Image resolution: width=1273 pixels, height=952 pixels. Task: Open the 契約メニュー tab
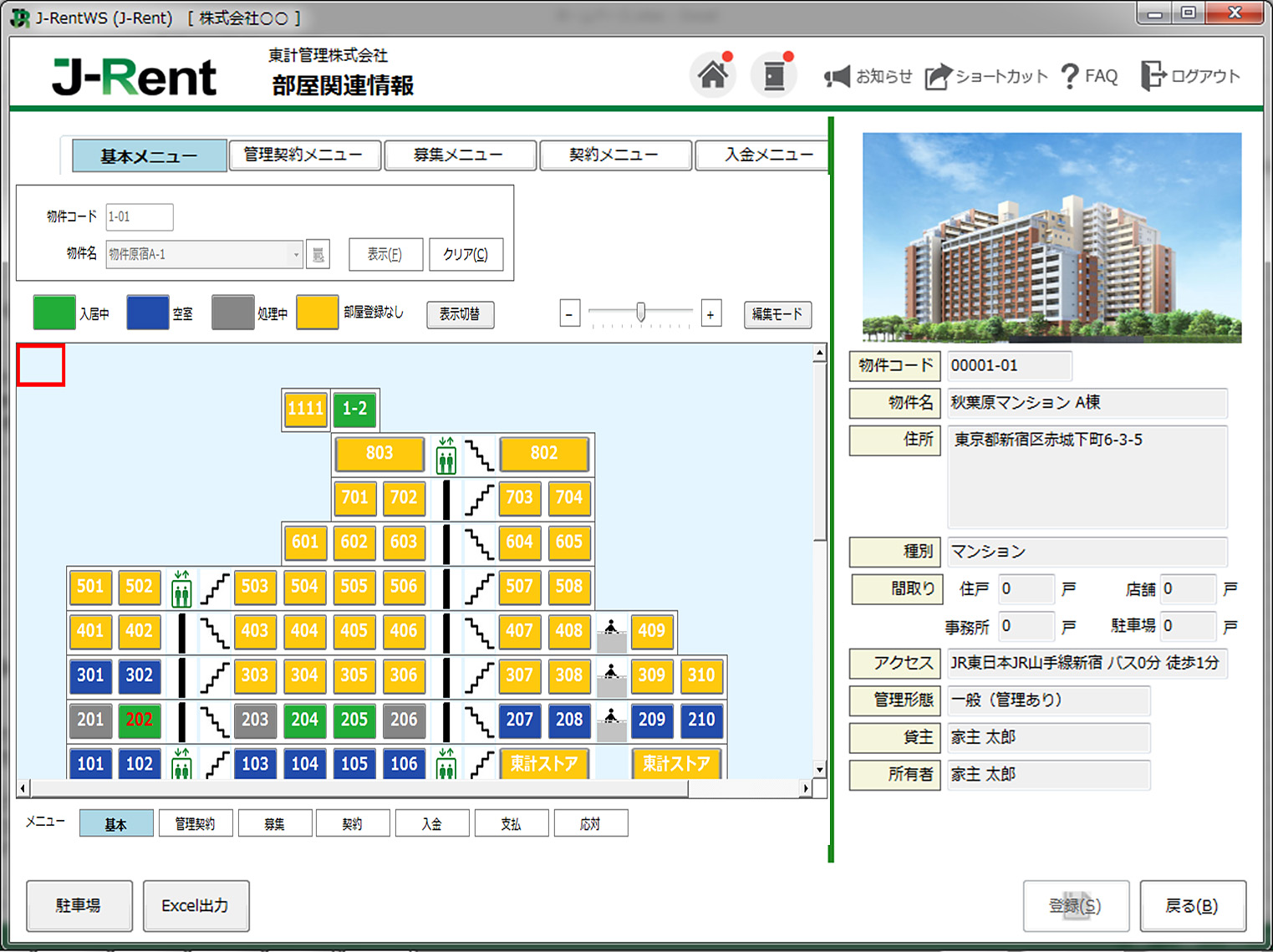pyautogui.click(x=615, y=155)
